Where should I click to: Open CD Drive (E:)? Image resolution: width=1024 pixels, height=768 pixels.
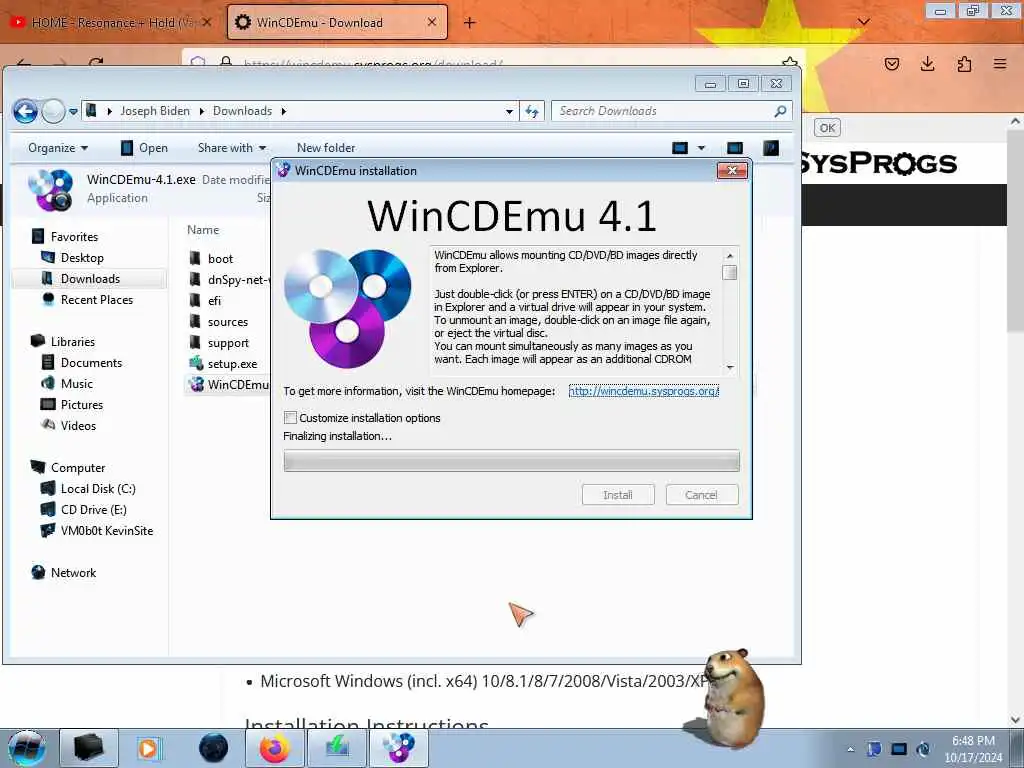click(x=84, y=509)
